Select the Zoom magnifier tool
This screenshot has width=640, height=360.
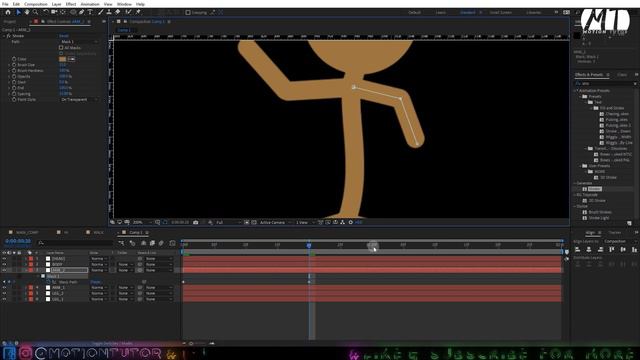coord(36,12)
